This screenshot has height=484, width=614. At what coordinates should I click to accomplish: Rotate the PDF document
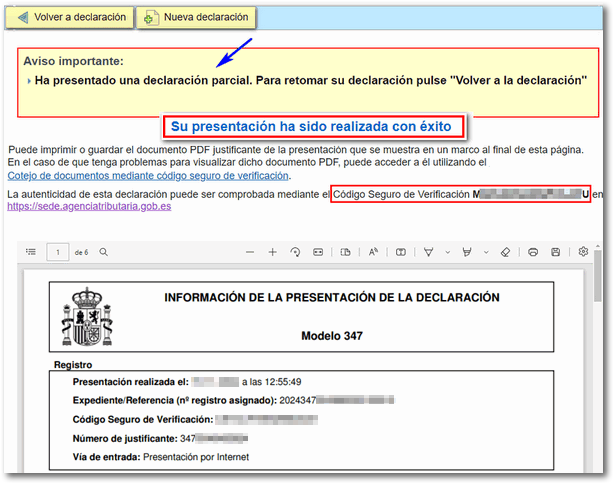point(295,252)
